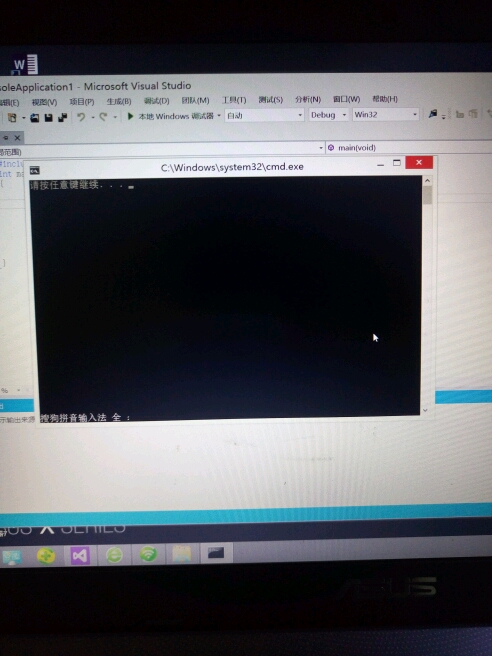The image size is (492, 656).
Task: Click the Find in Files toolbar icon
Action: [433, 113]
